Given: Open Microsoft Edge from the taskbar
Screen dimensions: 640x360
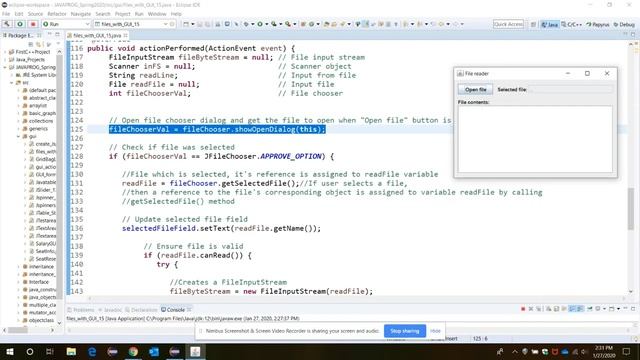Looking at the screenshot, I should 92,351.
